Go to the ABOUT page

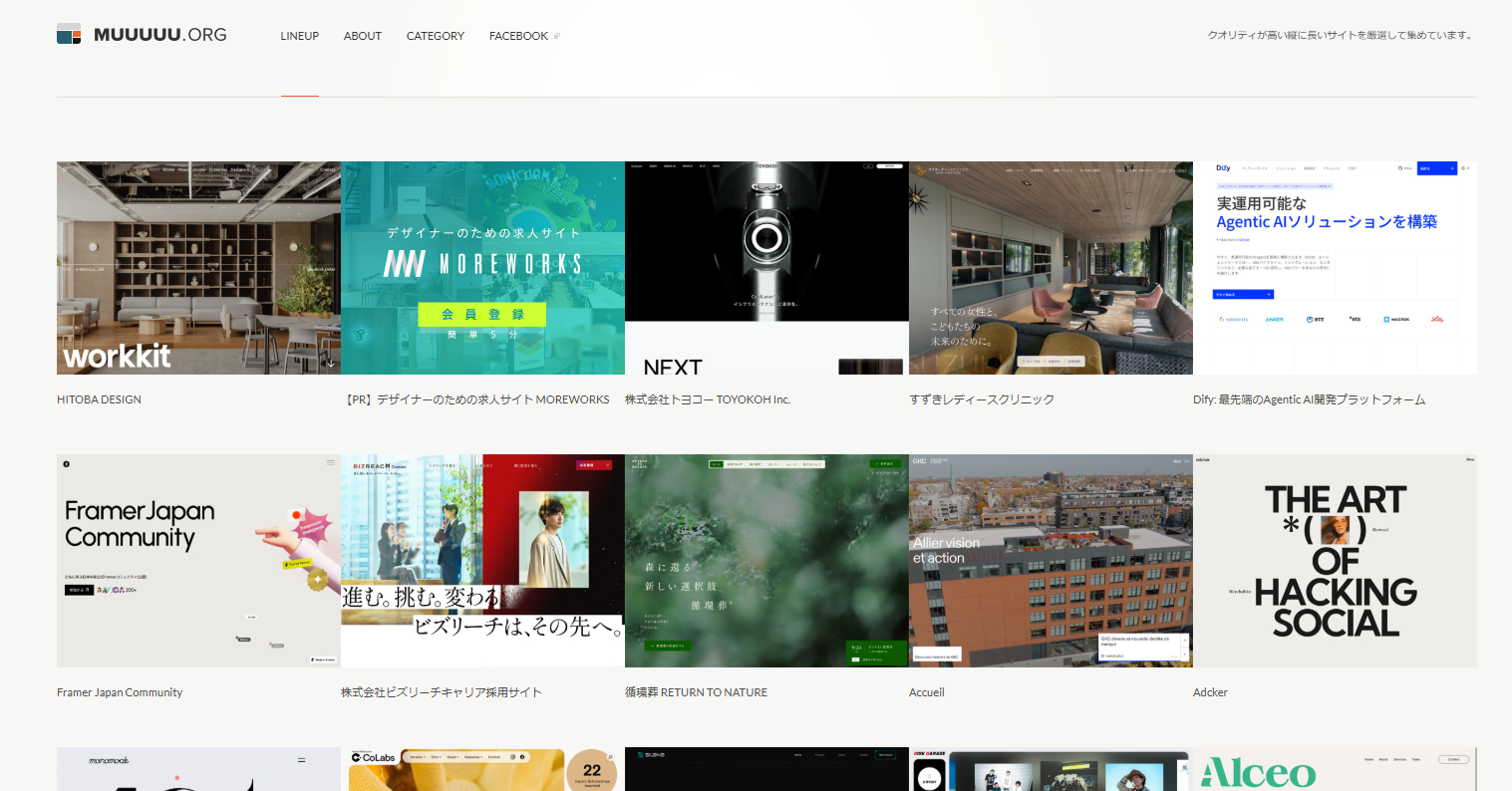coord(362,36)
